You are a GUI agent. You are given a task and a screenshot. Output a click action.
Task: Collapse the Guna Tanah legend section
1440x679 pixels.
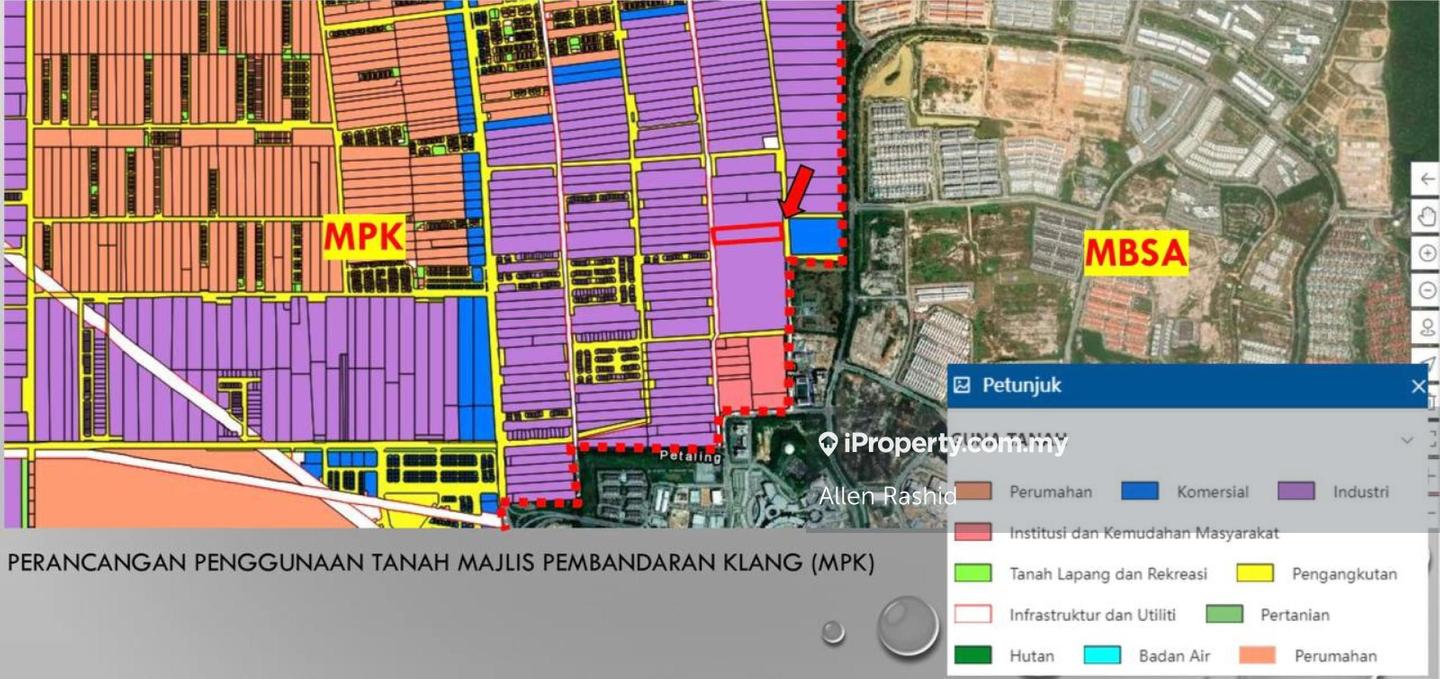(1407, 440)
